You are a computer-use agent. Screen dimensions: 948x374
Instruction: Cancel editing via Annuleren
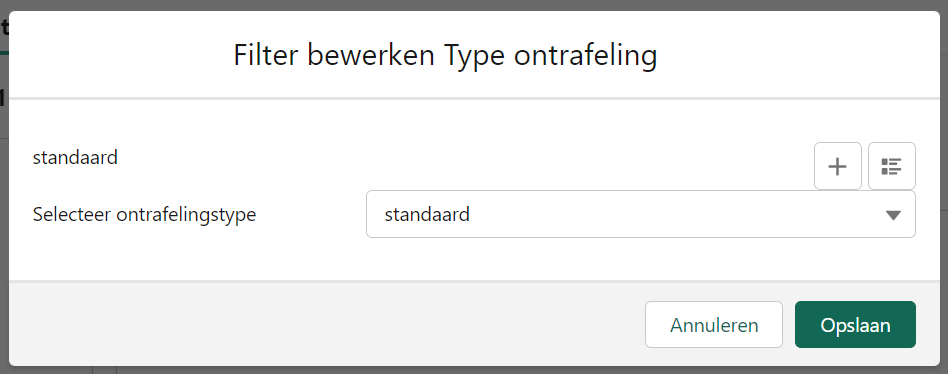(x=713, y=325)
